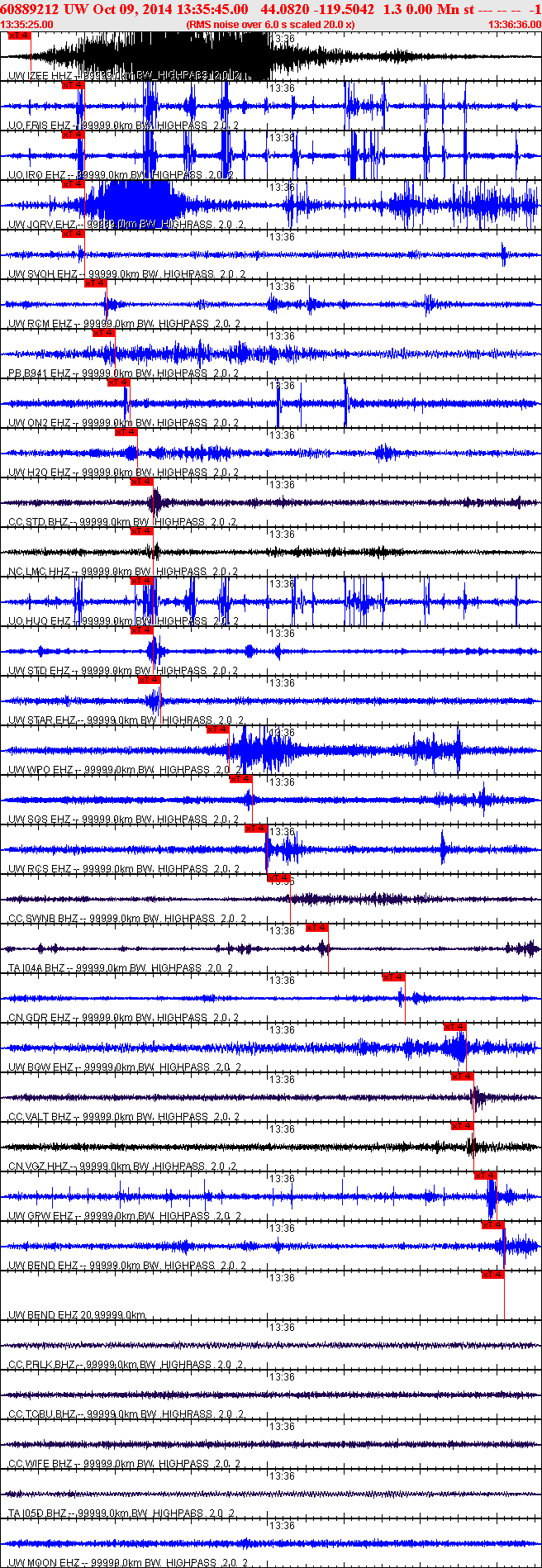This screenshot has width=542, height=1568.
Task: Select the UW SOS EHZ station label
Action: pos(123,820)
